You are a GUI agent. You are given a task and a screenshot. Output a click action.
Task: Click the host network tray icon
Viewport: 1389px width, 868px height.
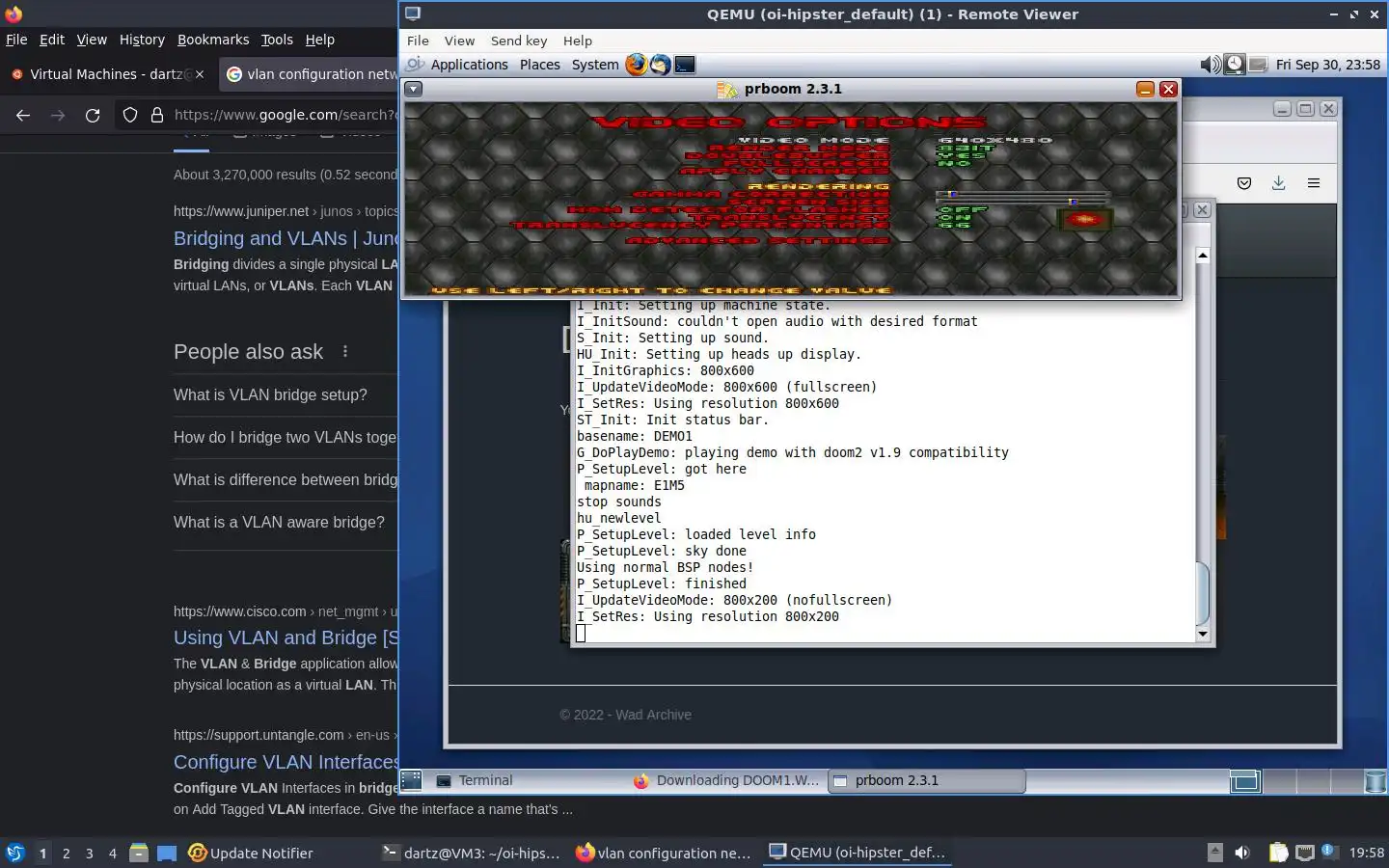click(x=1304, y=853)
